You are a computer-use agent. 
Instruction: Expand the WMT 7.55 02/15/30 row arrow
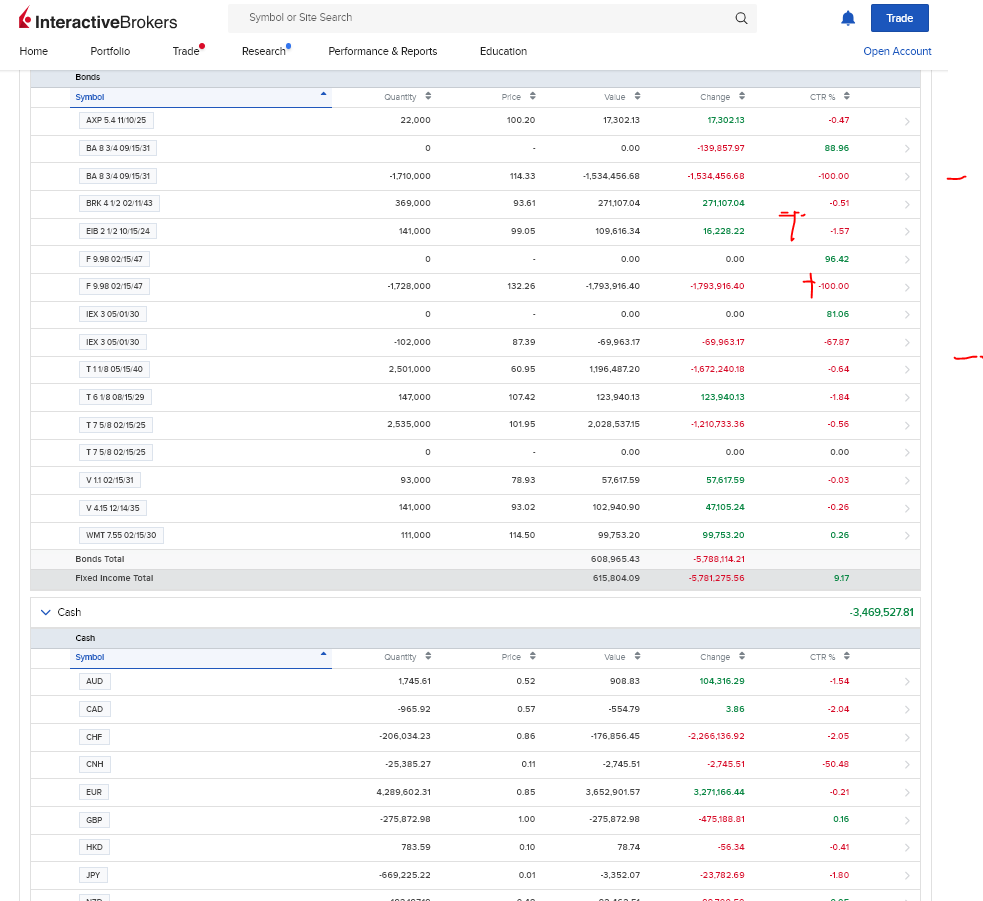[x=907, y=536]
